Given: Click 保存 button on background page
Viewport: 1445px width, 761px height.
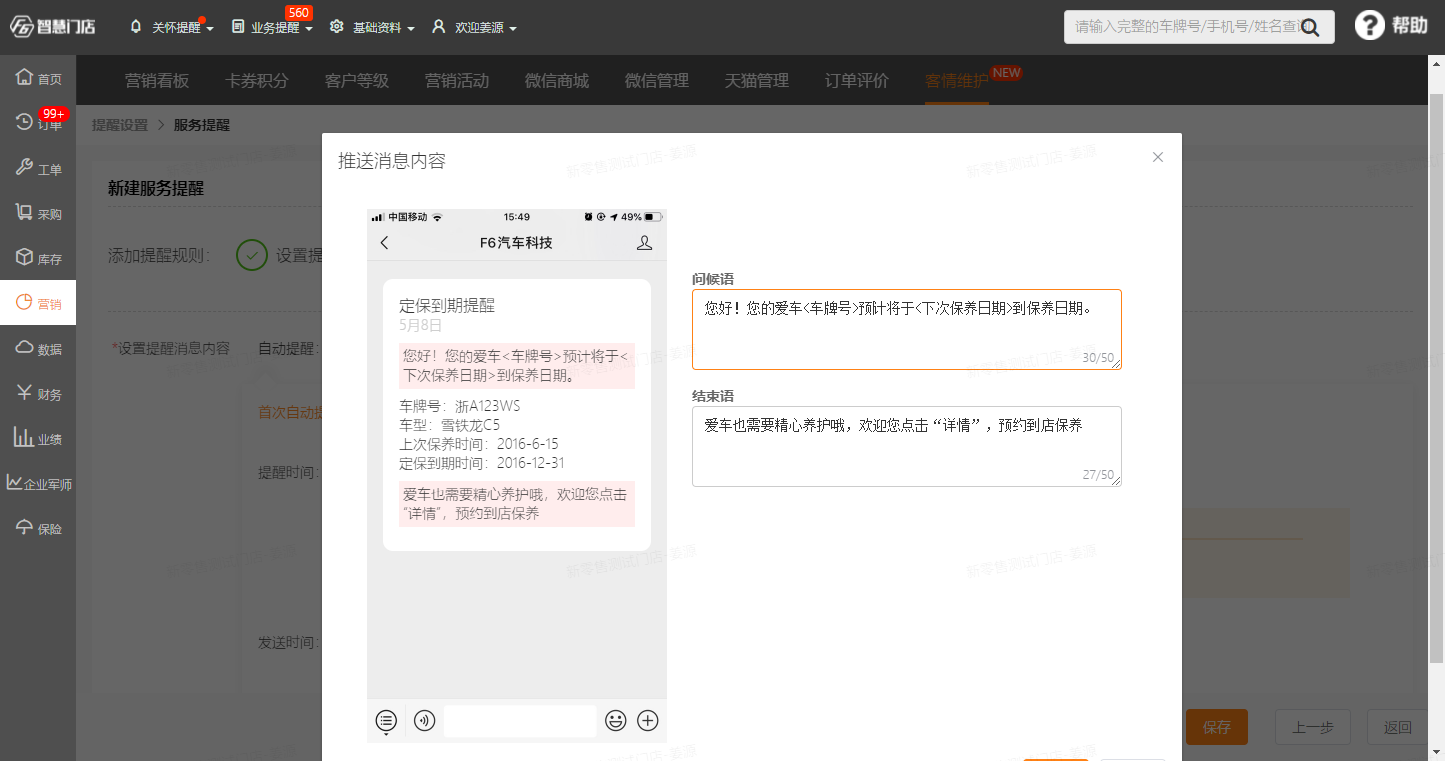Looking at the screenshot, I should pyautogui.click(x=1217, y=727).
